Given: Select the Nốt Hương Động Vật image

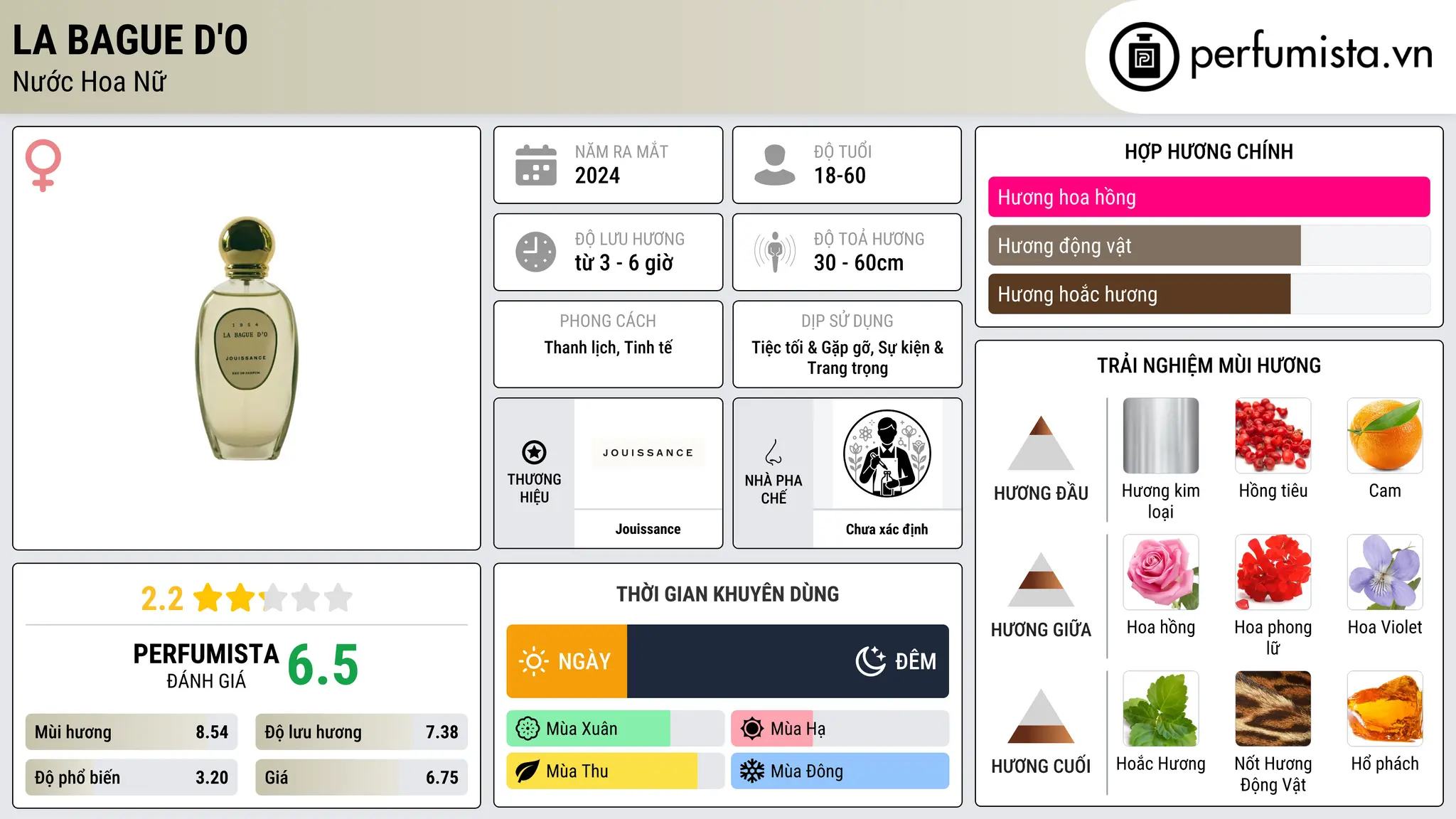Looking at the screenshot, I should tap(1273, 709).
